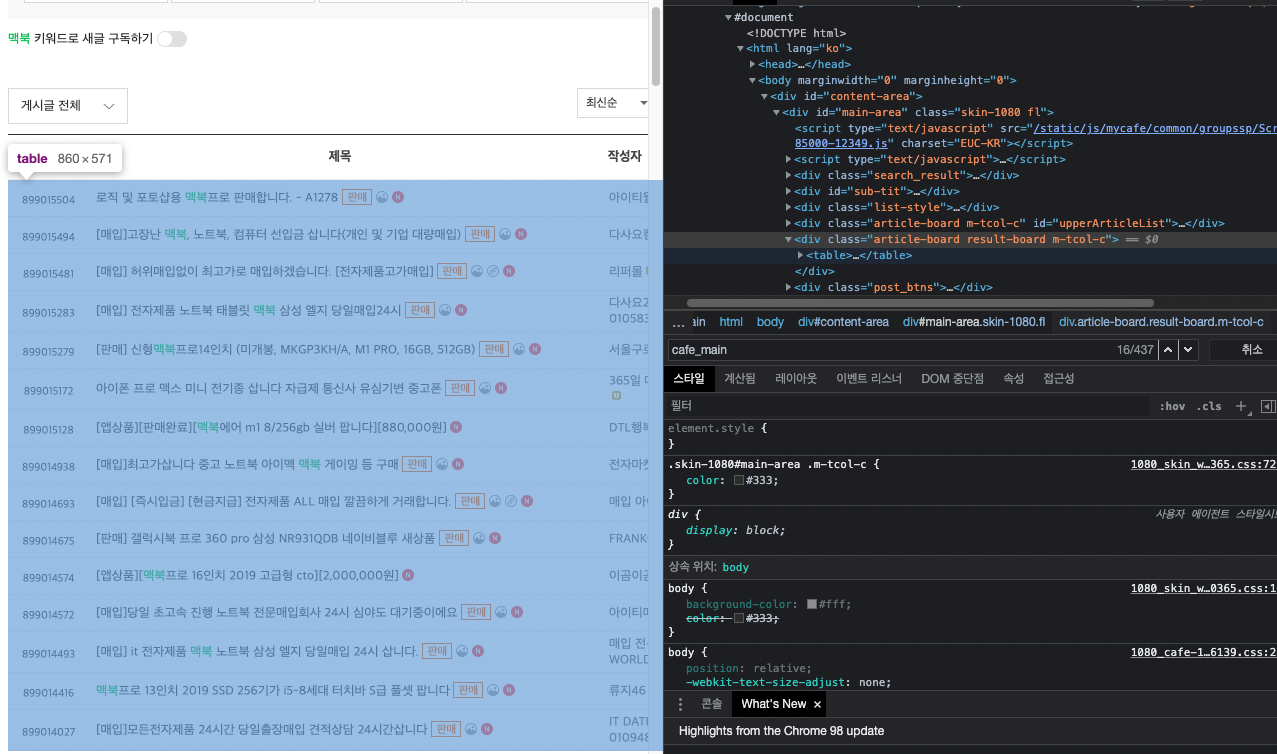Switch to 레이아웃 tab

click(x=796, y=378)
